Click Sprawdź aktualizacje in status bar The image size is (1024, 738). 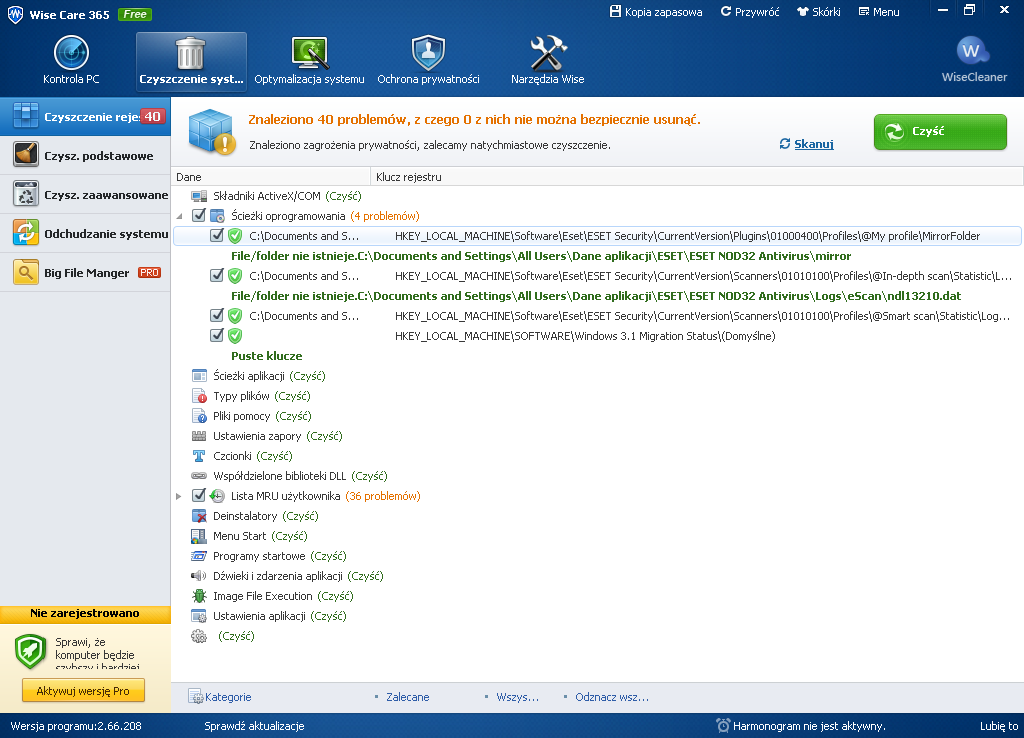click(254, 726)
